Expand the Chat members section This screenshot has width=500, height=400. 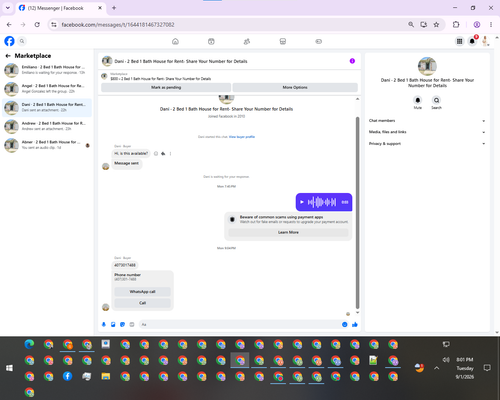[x=427, y=121]
